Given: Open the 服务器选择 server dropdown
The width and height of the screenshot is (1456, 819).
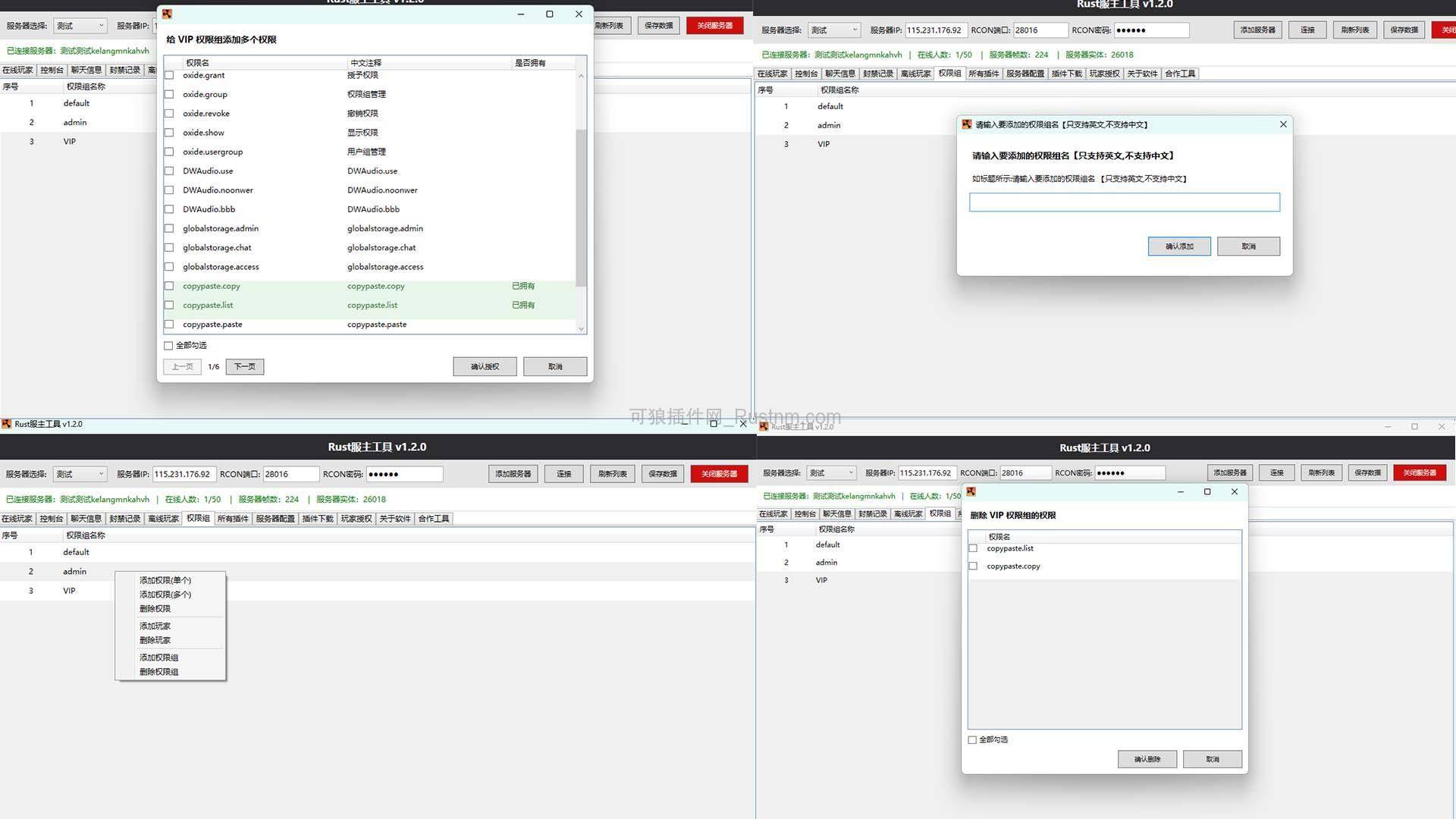Looking at the screenshot, I should tap(80, 25).
